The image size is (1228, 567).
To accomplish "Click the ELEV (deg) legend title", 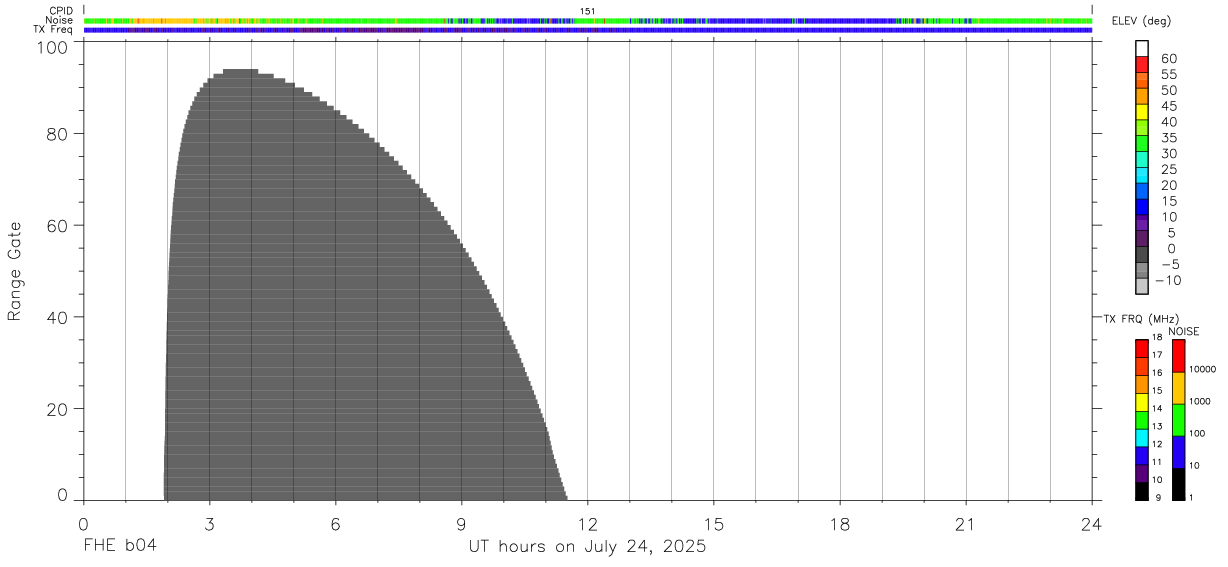I will coord(1140,22).
